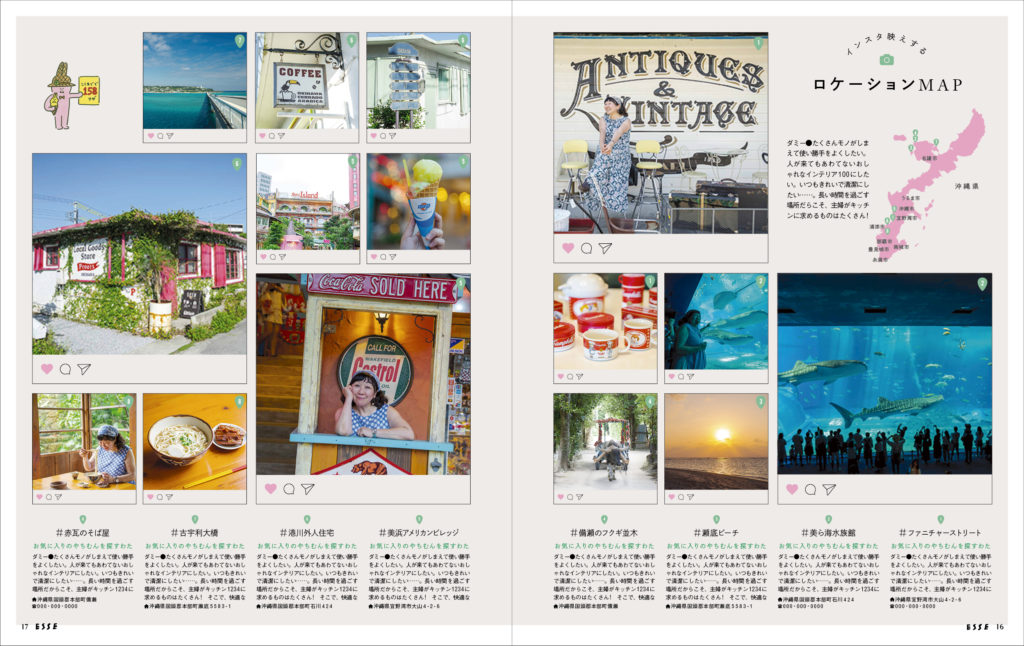Click comment bubble under Local Goods Store photo
This screenshot has height=646, width=1024.
click(65, 369)
